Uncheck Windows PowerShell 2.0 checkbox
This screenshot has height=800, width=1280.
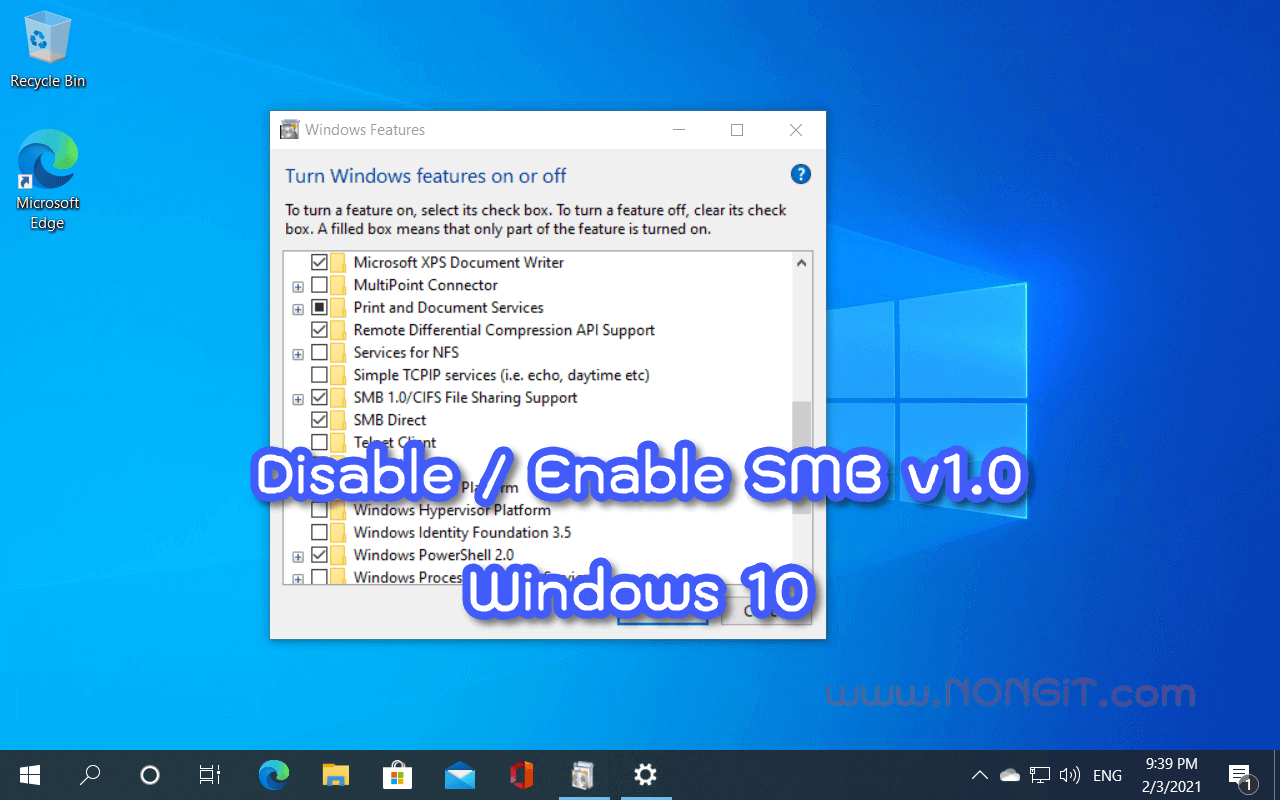tap(319, 555)
